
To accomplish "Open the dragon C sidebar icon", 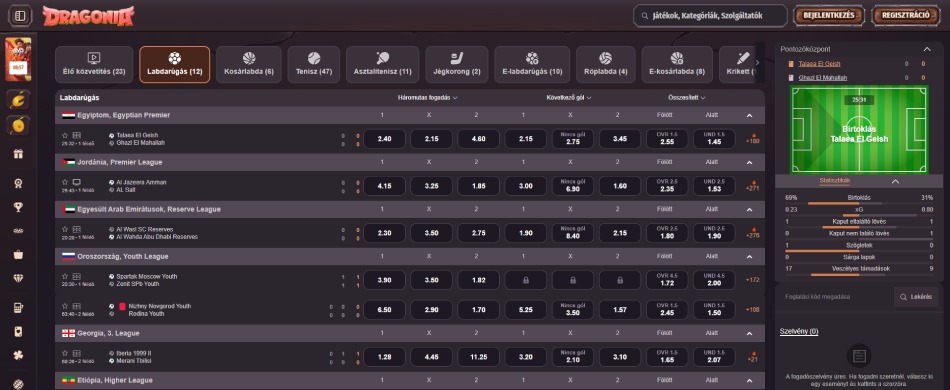I will (x=18, y=99).
